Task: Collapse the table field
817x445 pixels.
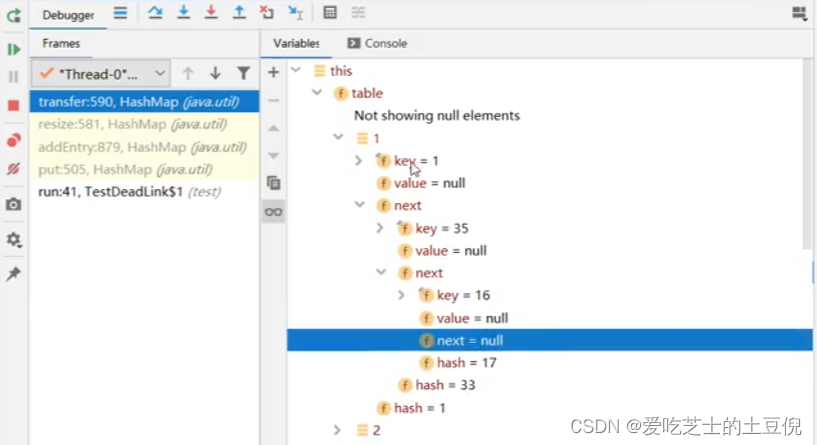Action: tap(317, 92)
